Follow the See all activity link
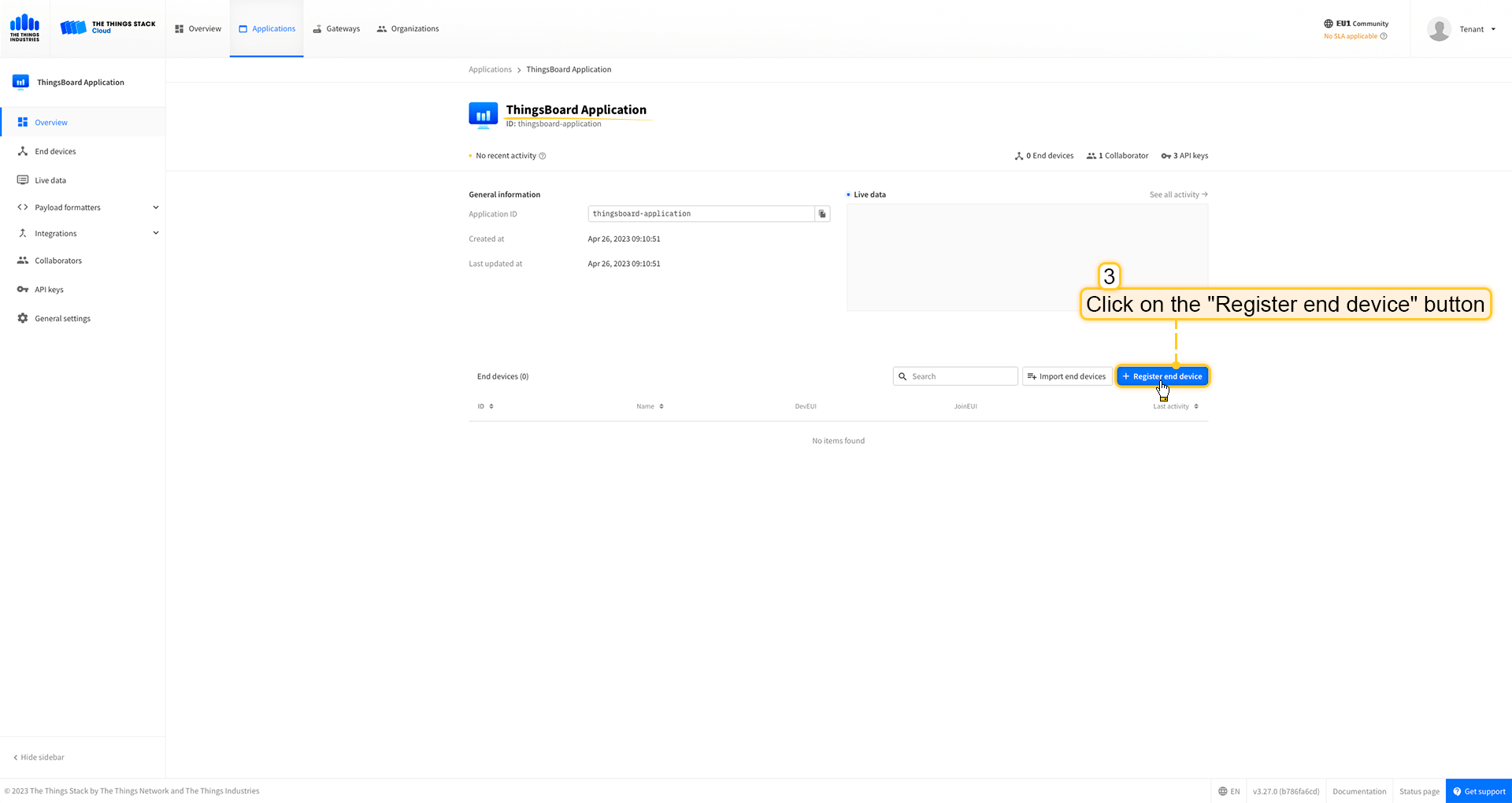The height and width of the screenshot is (803, 1512). click(1178, 195)
